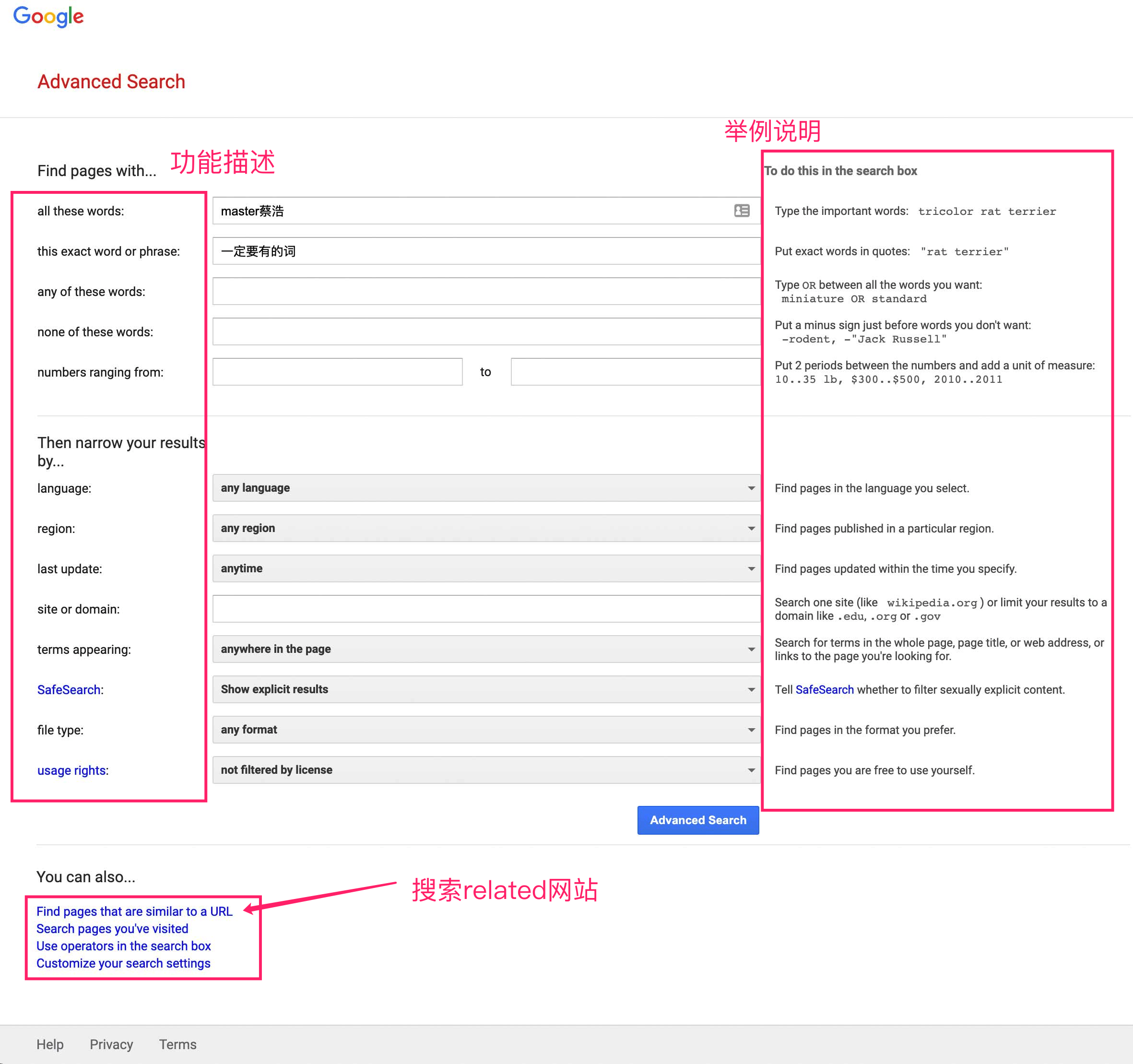Open SafeSearch link in the filter description
This screenshot has height=1064, width=1133.
click(824, 689)
